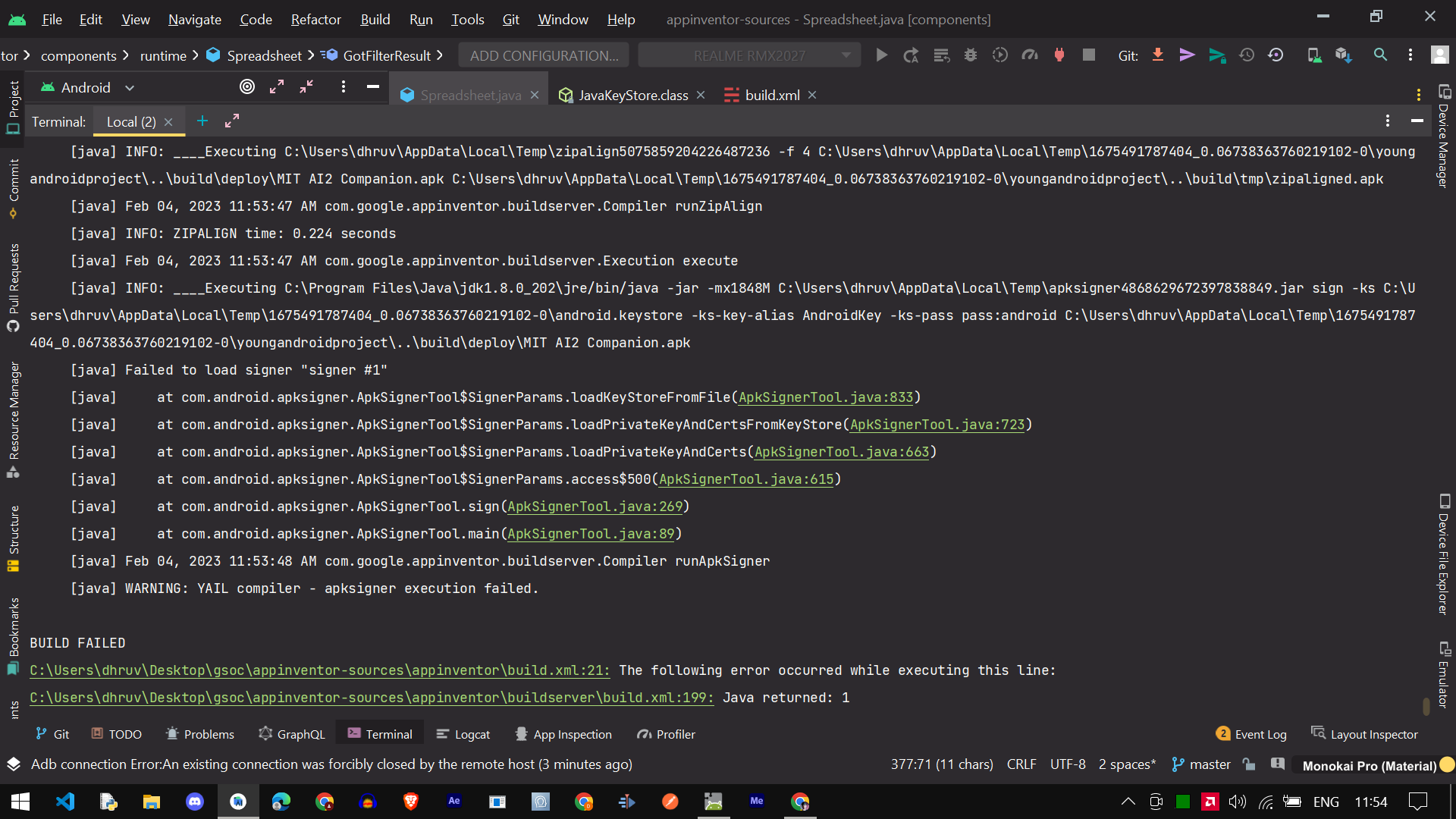Click Attach Debugger plug icon

[1059, 55]
